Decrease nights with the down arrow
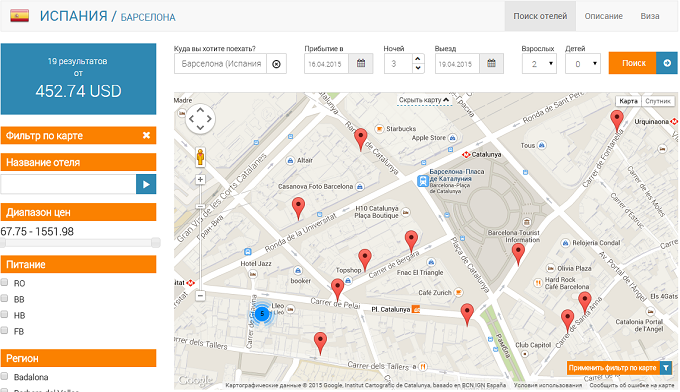 (418, 68)
